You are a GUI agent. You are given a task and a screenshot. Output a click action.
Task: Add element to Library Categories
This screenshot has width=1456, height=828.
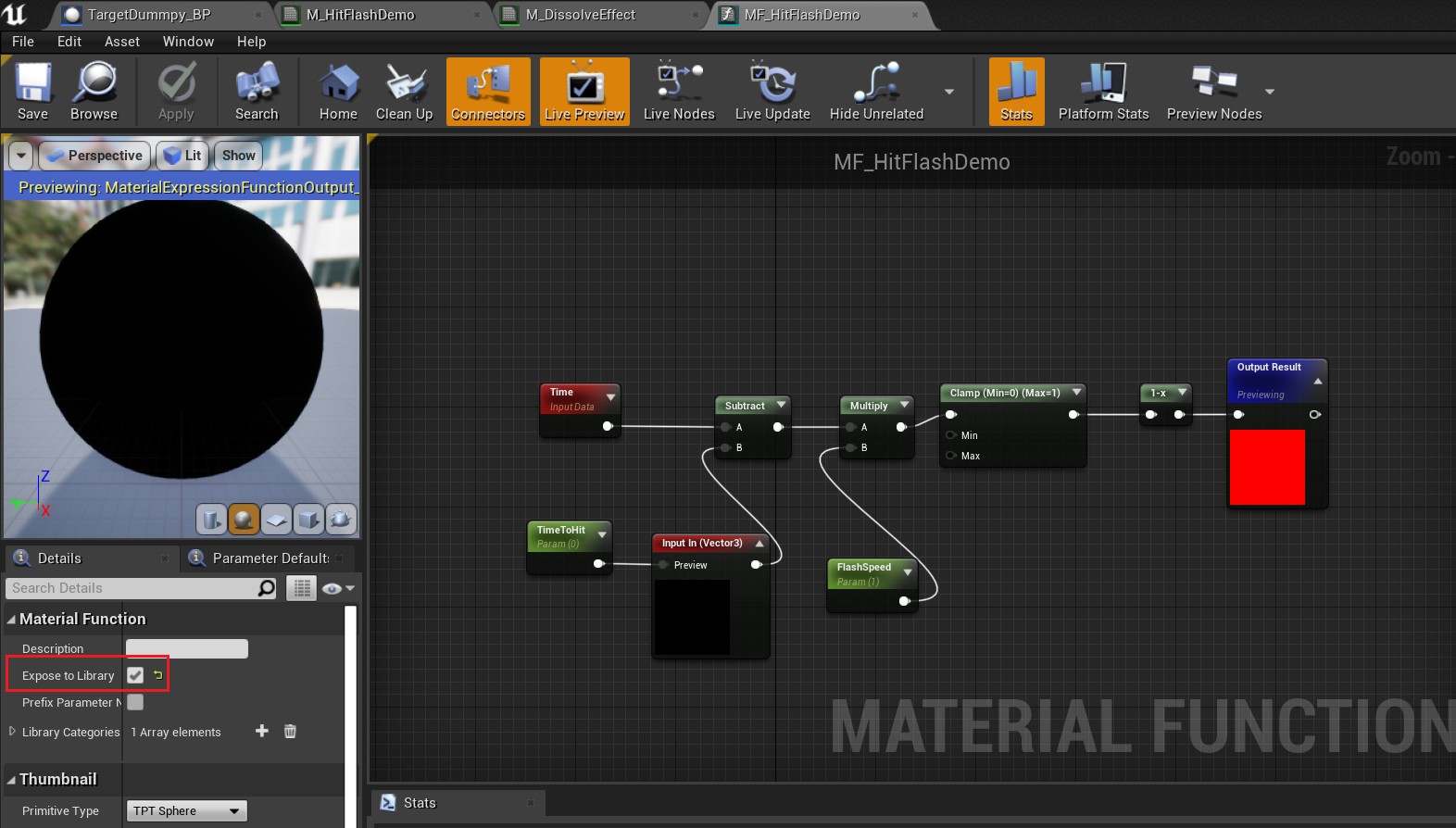pyautogui.click(x=262, y=731)
